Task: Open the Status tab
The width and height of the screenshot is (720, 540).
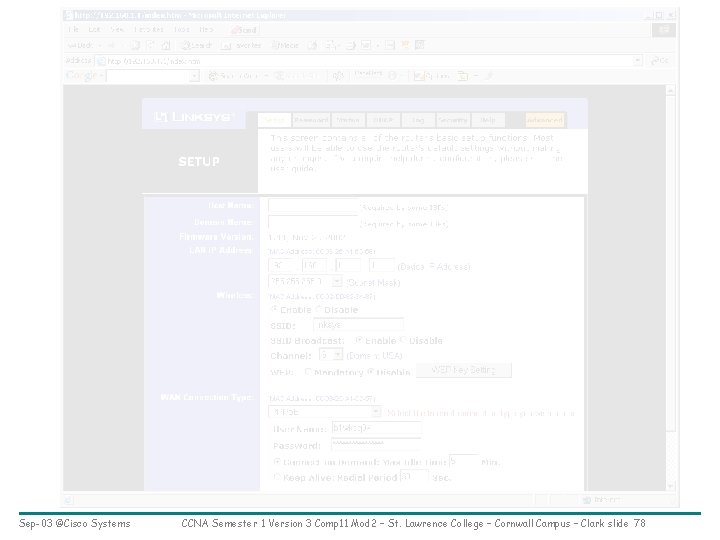Action: (x=348, y=120)
